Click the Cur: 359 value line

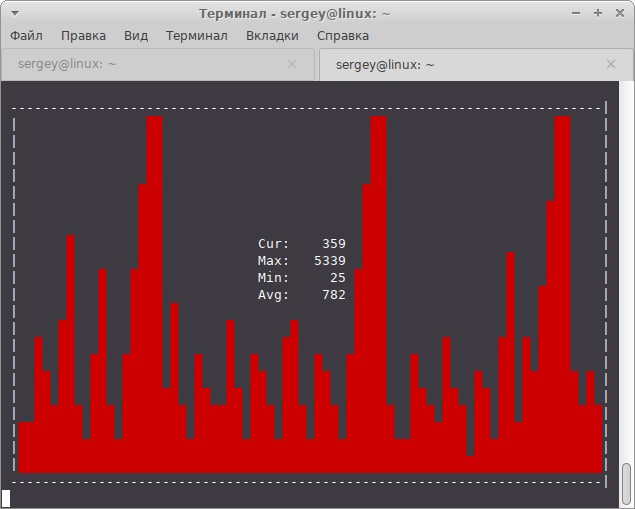(x=302, y=244)
